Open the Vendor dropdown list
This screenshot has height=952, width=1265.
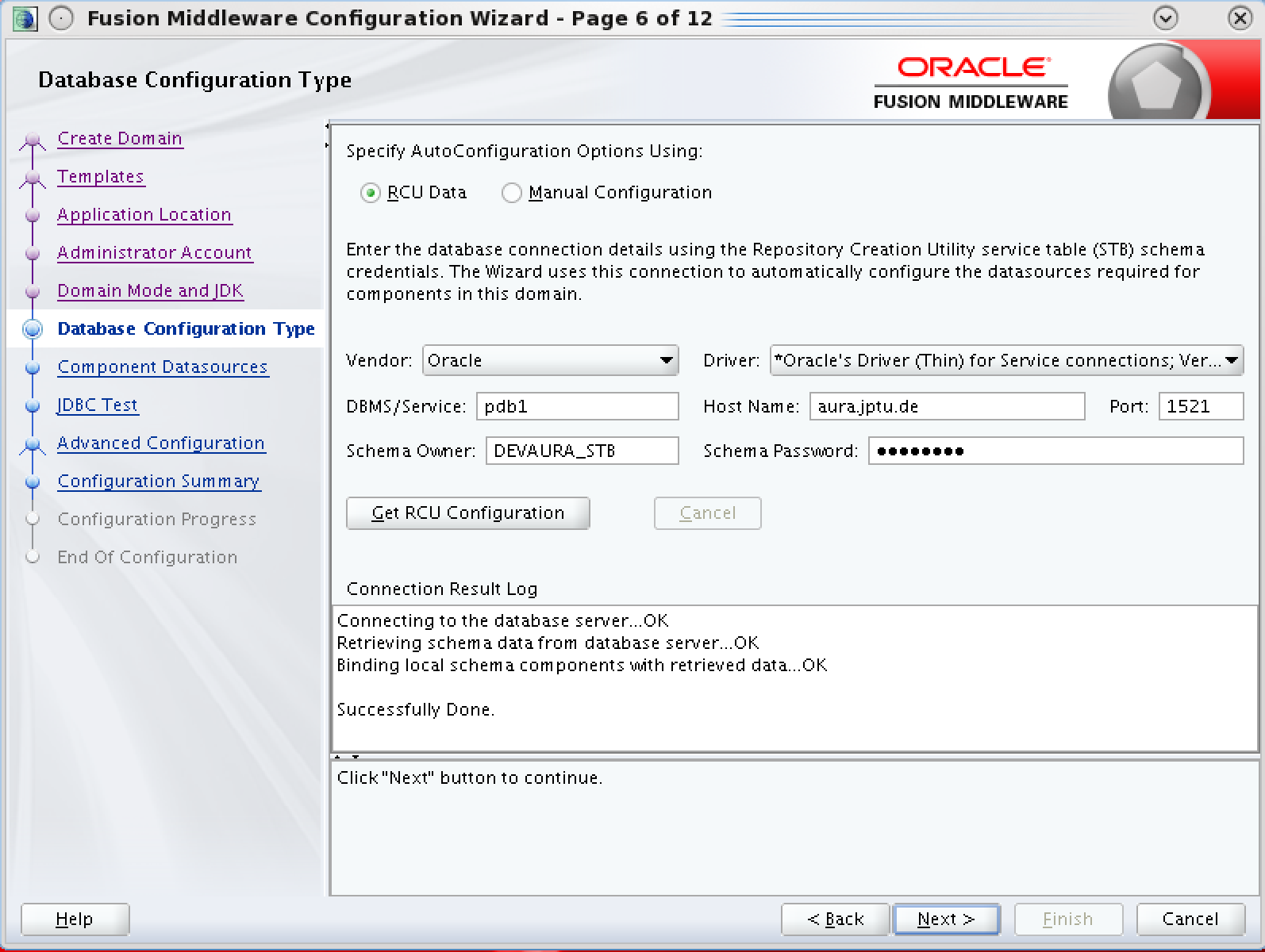666,361
